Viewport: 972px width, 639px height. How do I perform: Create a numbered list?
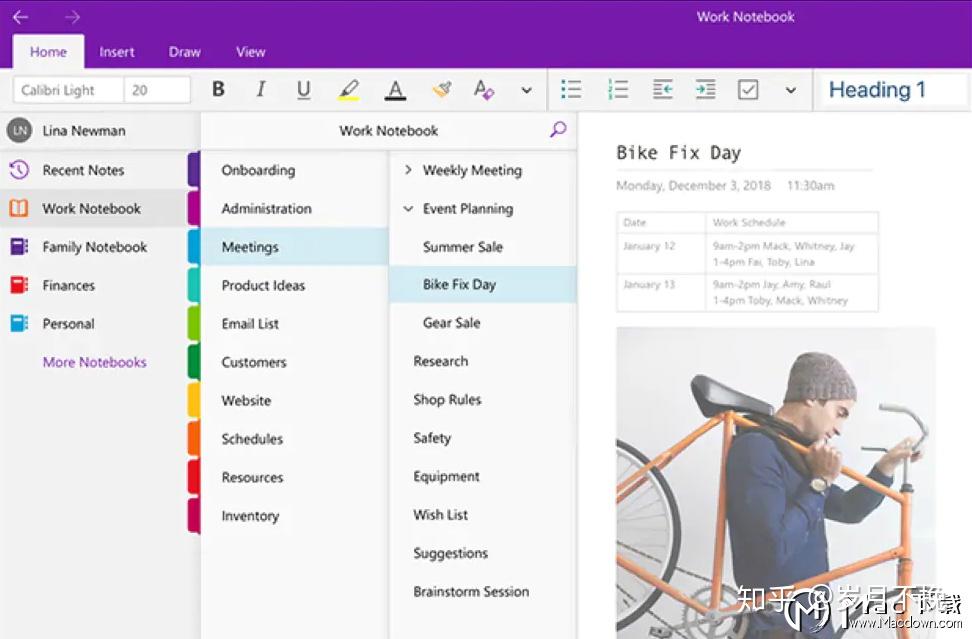point(618,89)
